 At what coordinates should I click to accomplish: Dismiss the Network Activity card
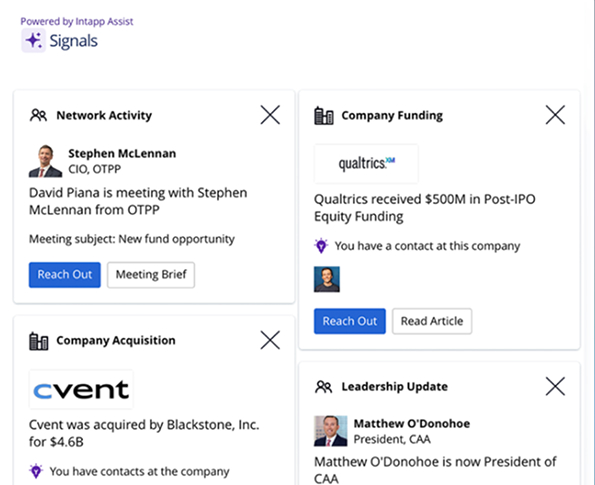(x=270, y=115)
